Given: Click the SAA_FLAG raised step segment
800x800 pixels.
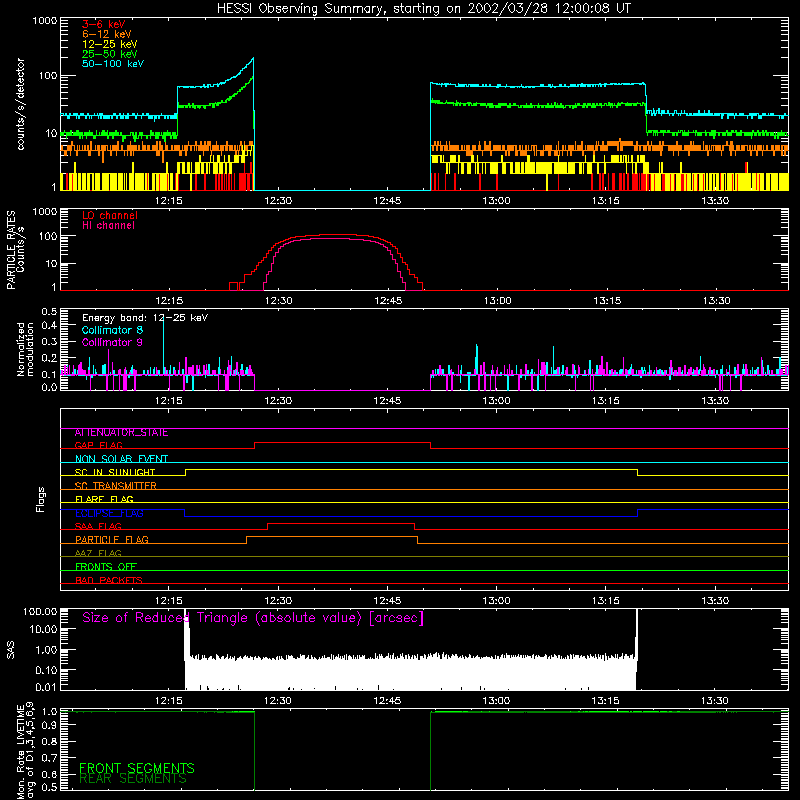Looking at the screenshot, I should click(341, 524).
